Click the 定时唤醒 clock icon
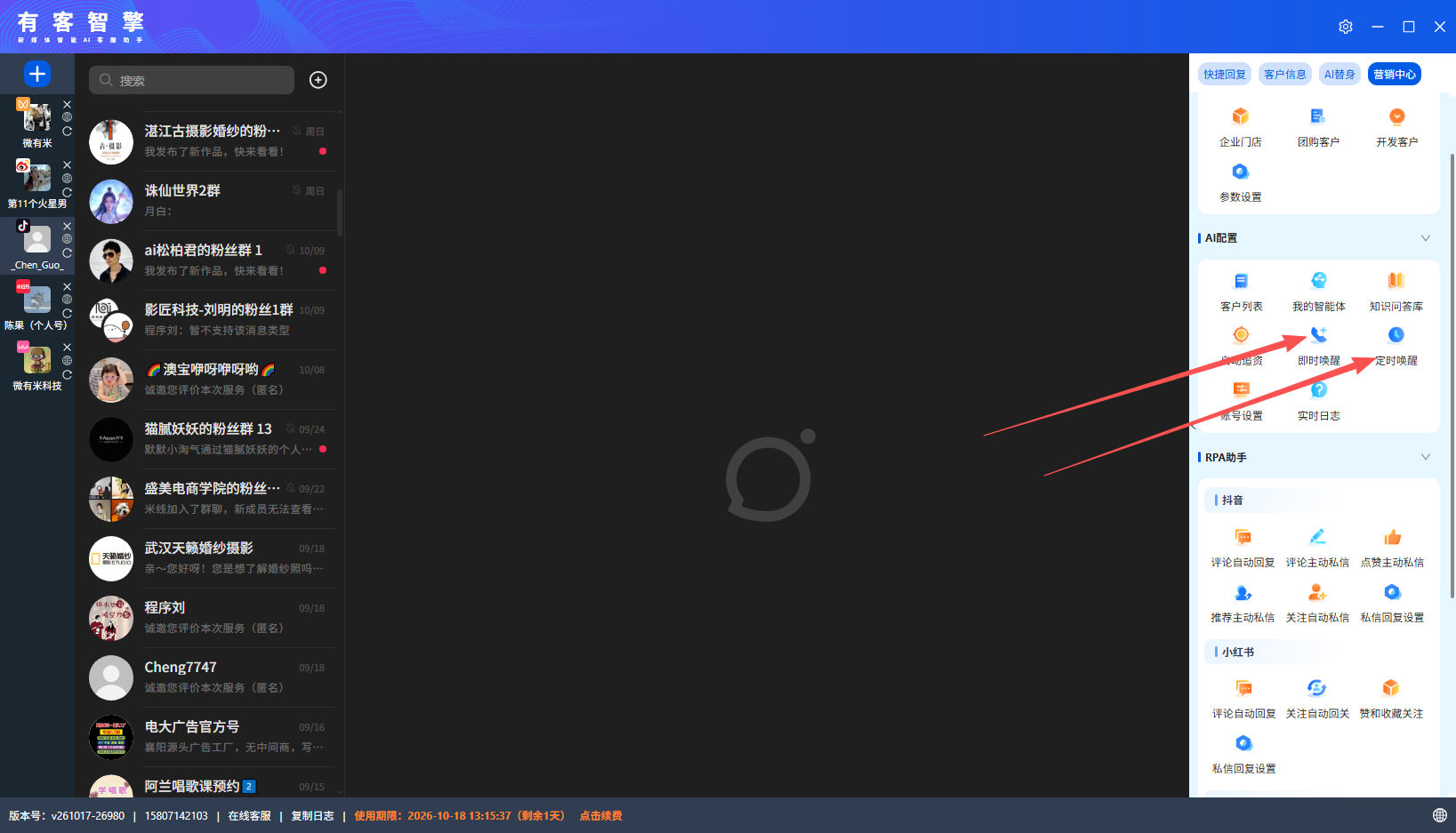Screen dimensions: 1456x833 (x=1396, y=336)
